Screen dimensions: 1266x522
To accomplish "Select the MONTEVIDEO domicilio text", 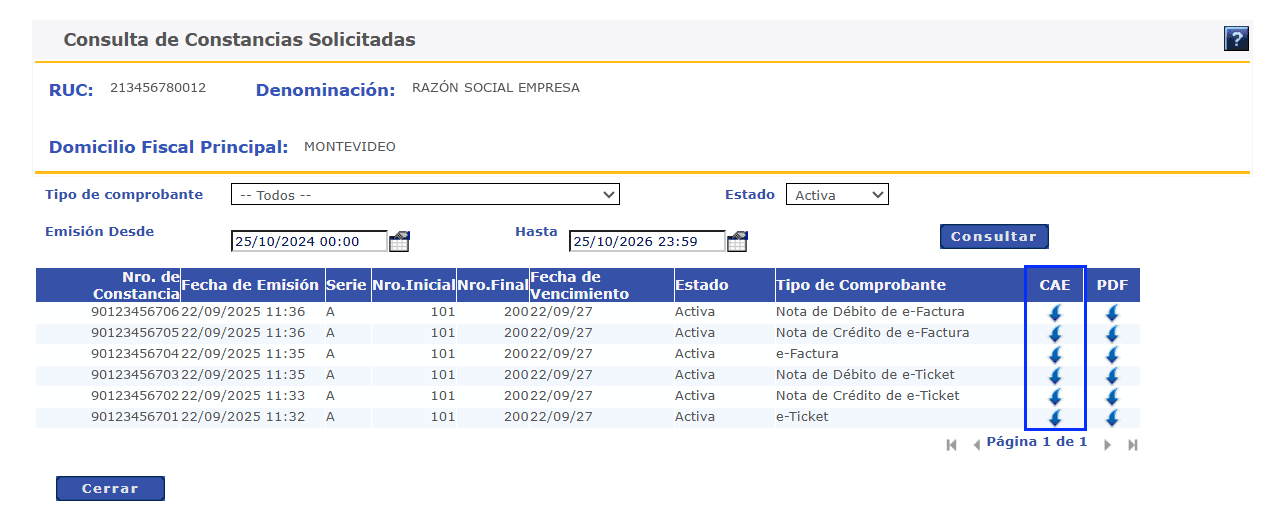I will click(x=350, y=147).
